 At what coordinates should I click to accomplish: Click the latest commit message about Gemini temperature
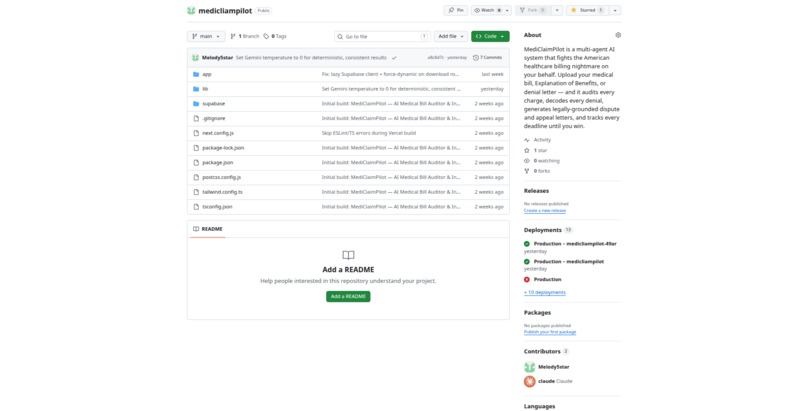311,58
